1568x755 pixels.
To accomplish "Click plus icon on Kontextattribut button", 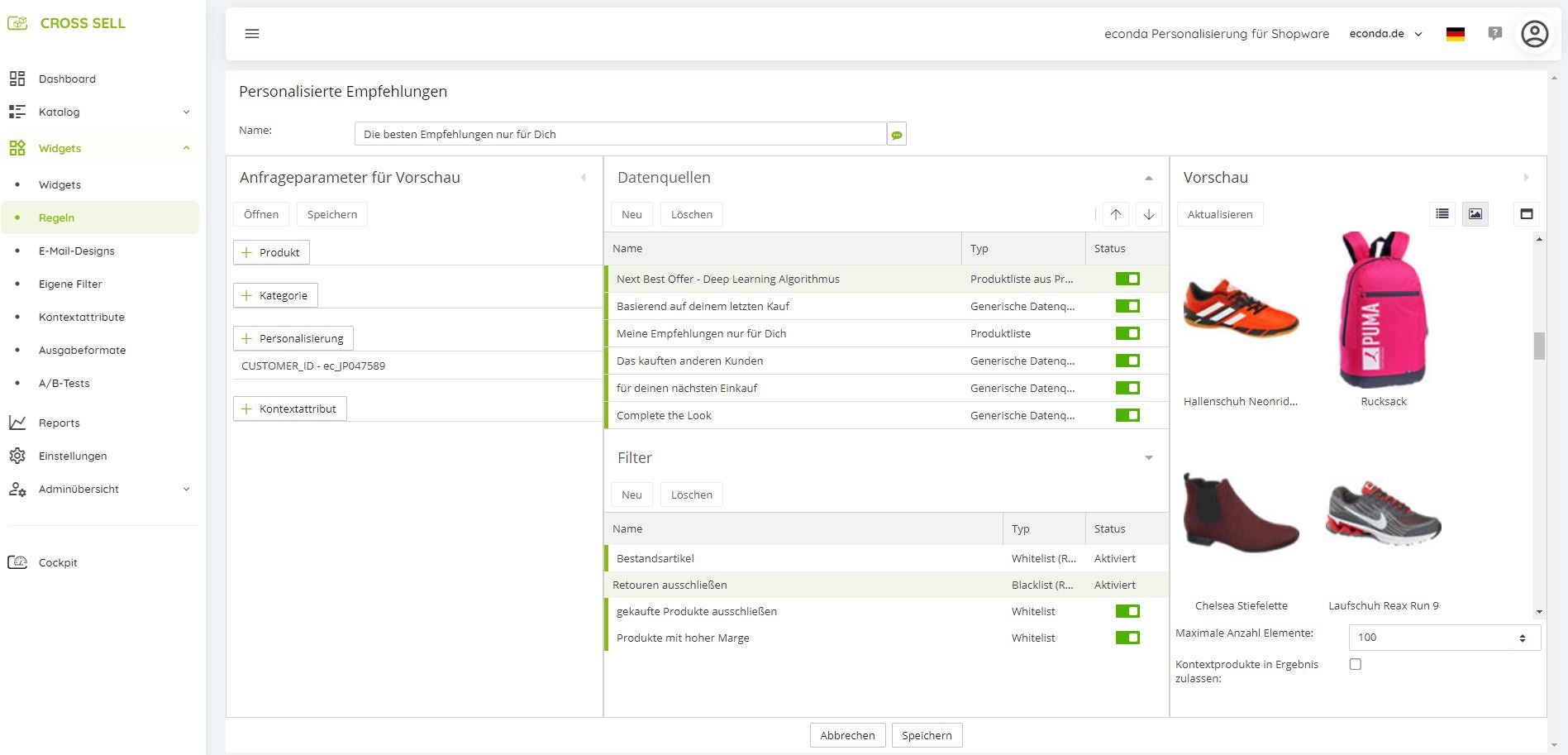I will (246, 409).
